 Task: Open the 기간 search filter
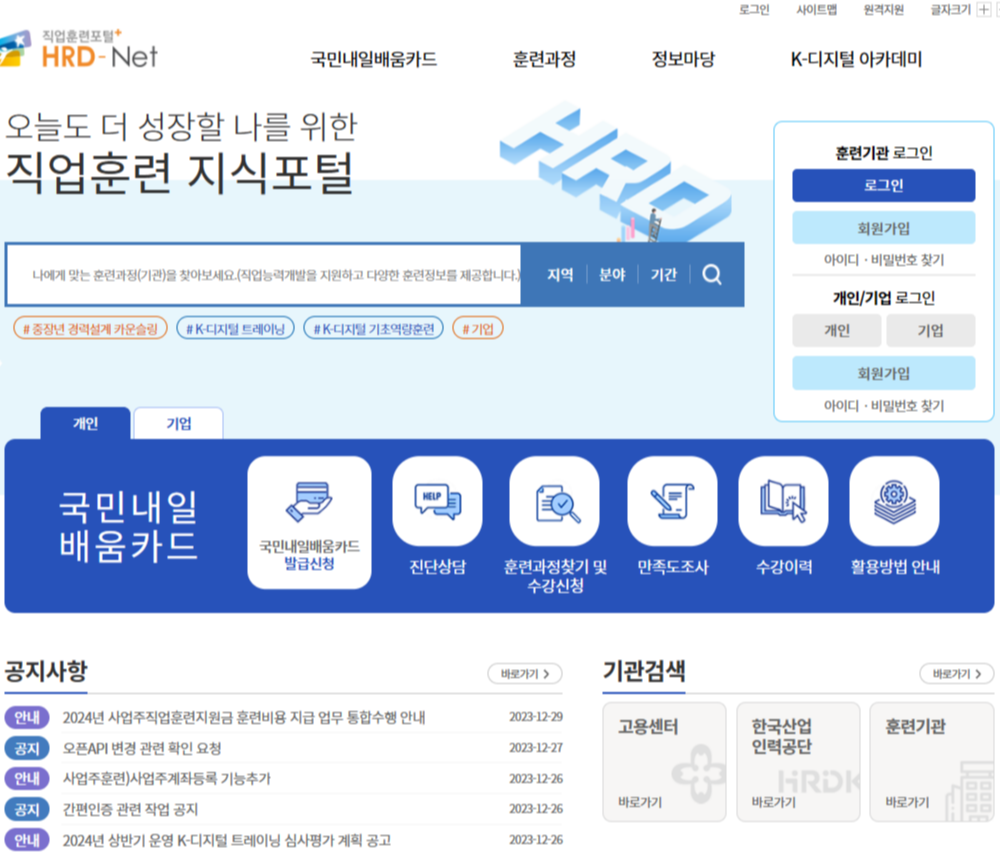click(x=663, y=275)
